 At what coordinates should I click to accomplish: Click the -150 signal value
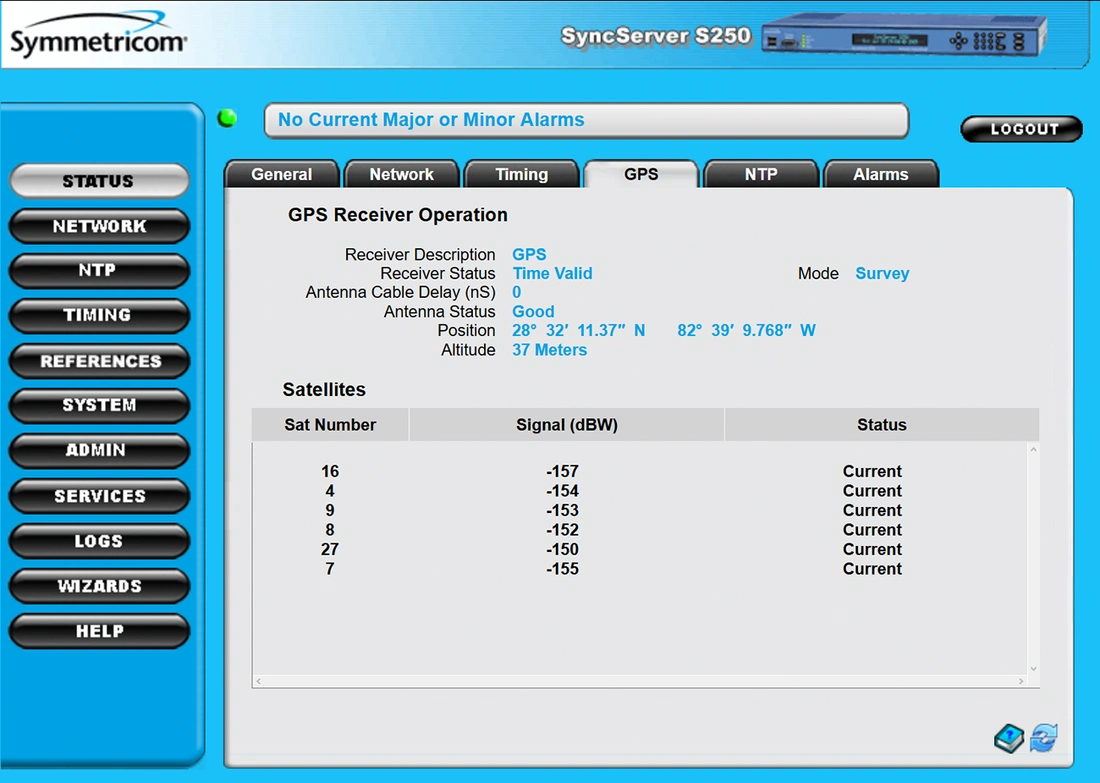(563, 549)
